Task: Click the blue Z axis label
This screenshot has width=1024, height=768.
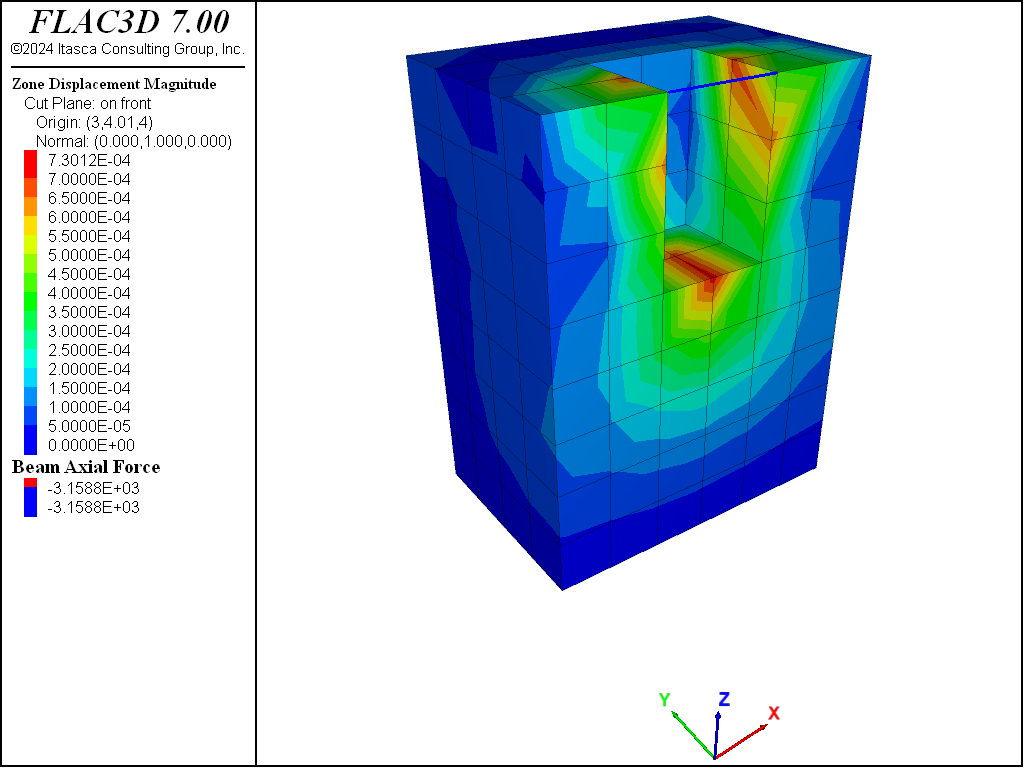Action: click(724, 699)
